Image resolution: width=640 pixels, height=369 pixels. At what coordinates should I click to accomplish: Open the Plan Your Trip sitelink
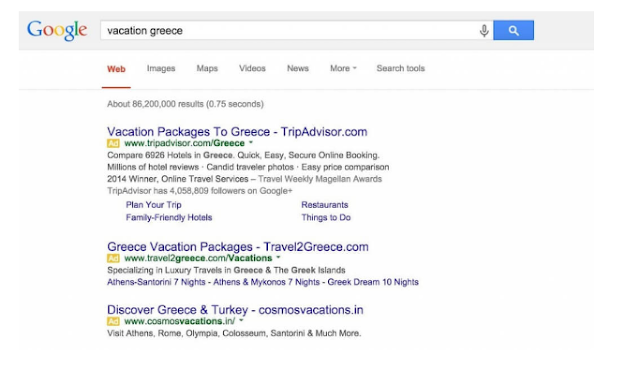pyautogui.click(x=153, y=205)
